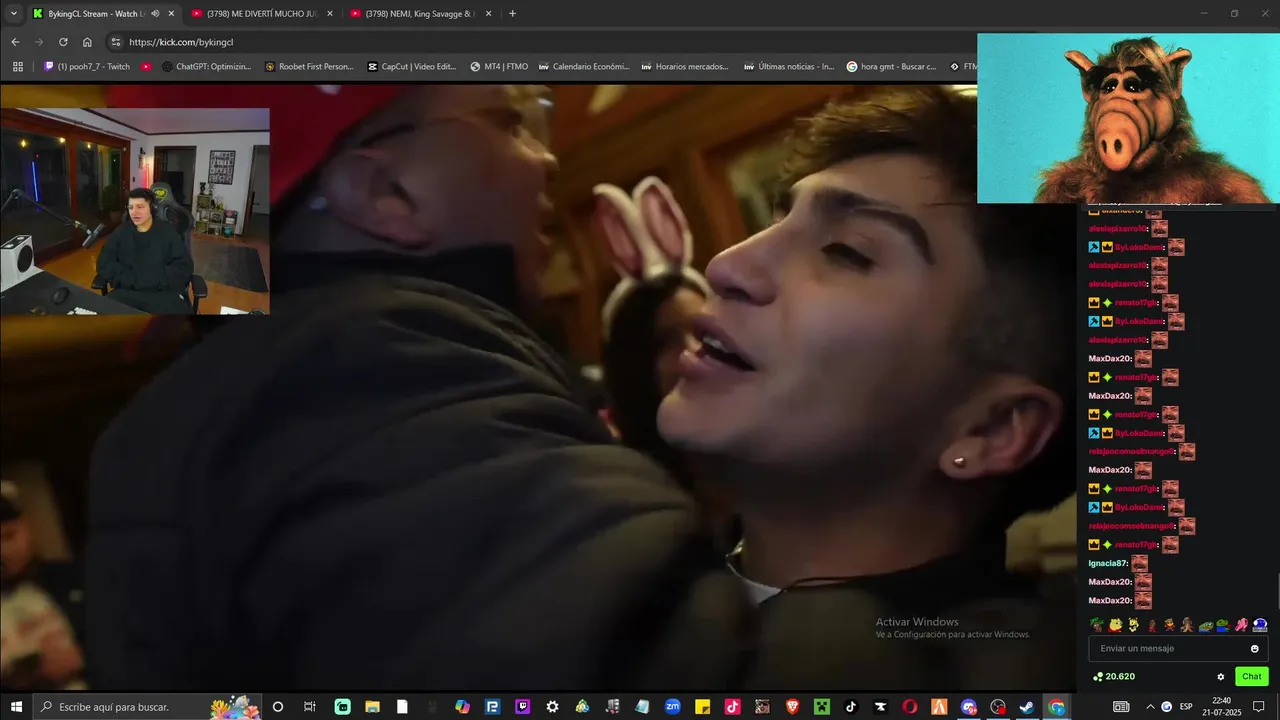Open the hora gmt Google bookmark
This screenshot has width=1280, height=720.
point(891,67)
